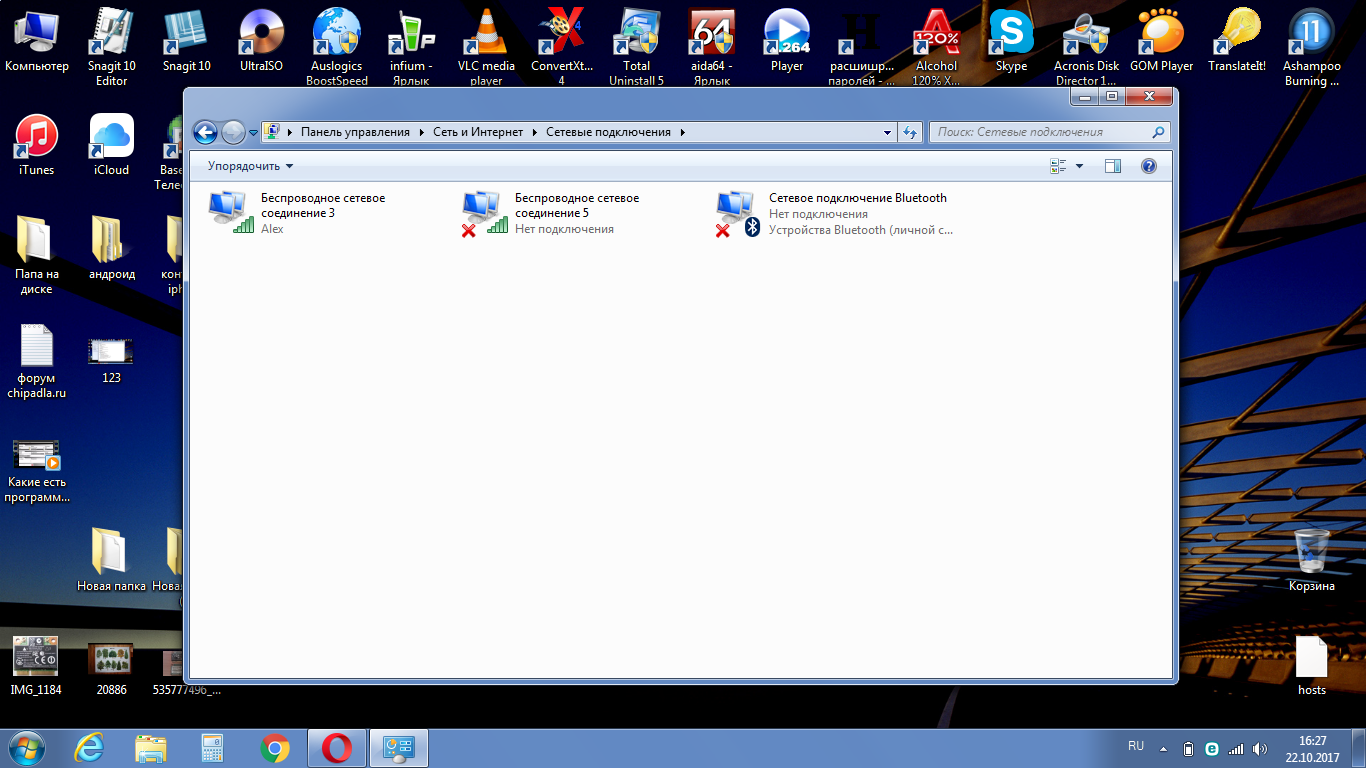Select the IMG_1184 image on desktop

click(37, 664)
